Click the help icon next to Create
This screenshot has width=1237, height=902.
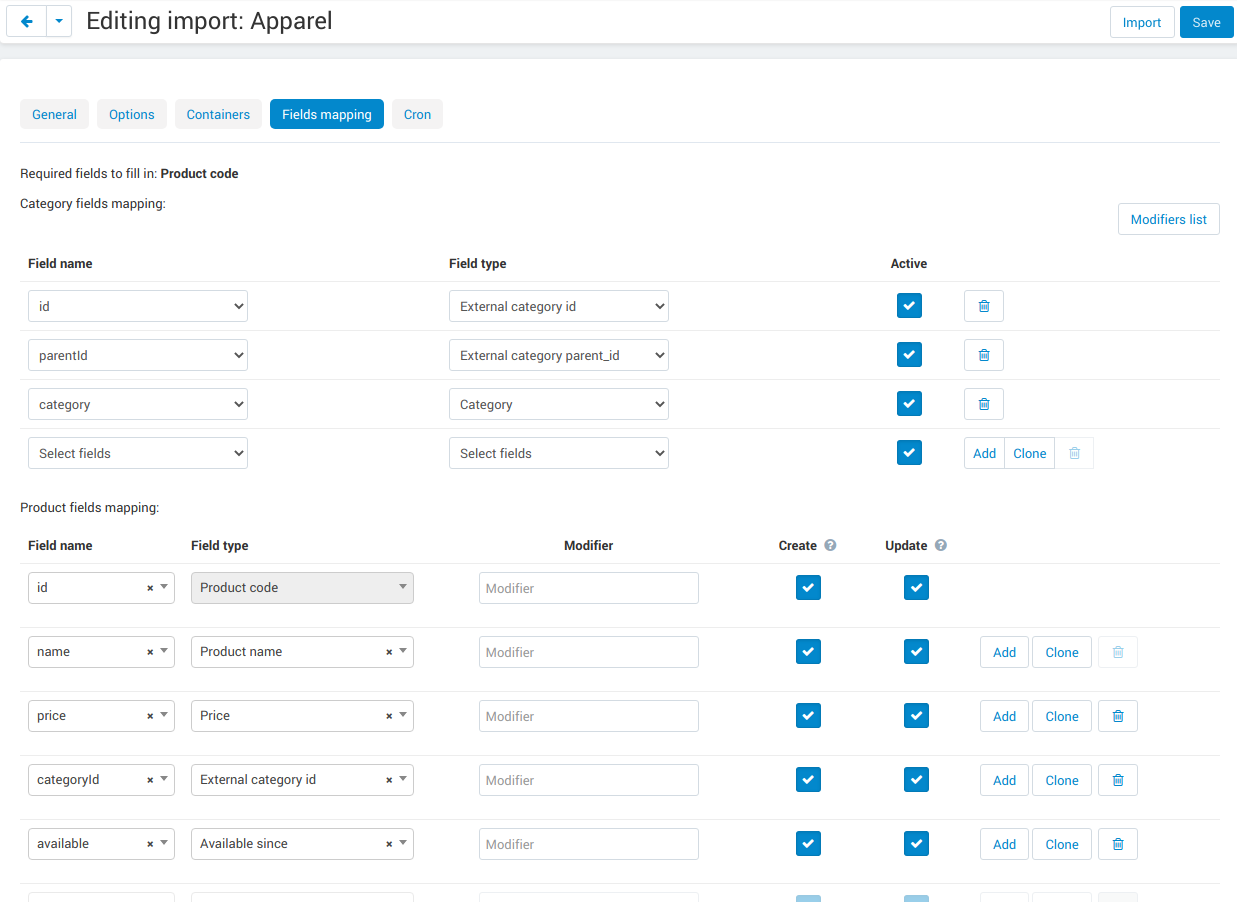coord(830,546)
